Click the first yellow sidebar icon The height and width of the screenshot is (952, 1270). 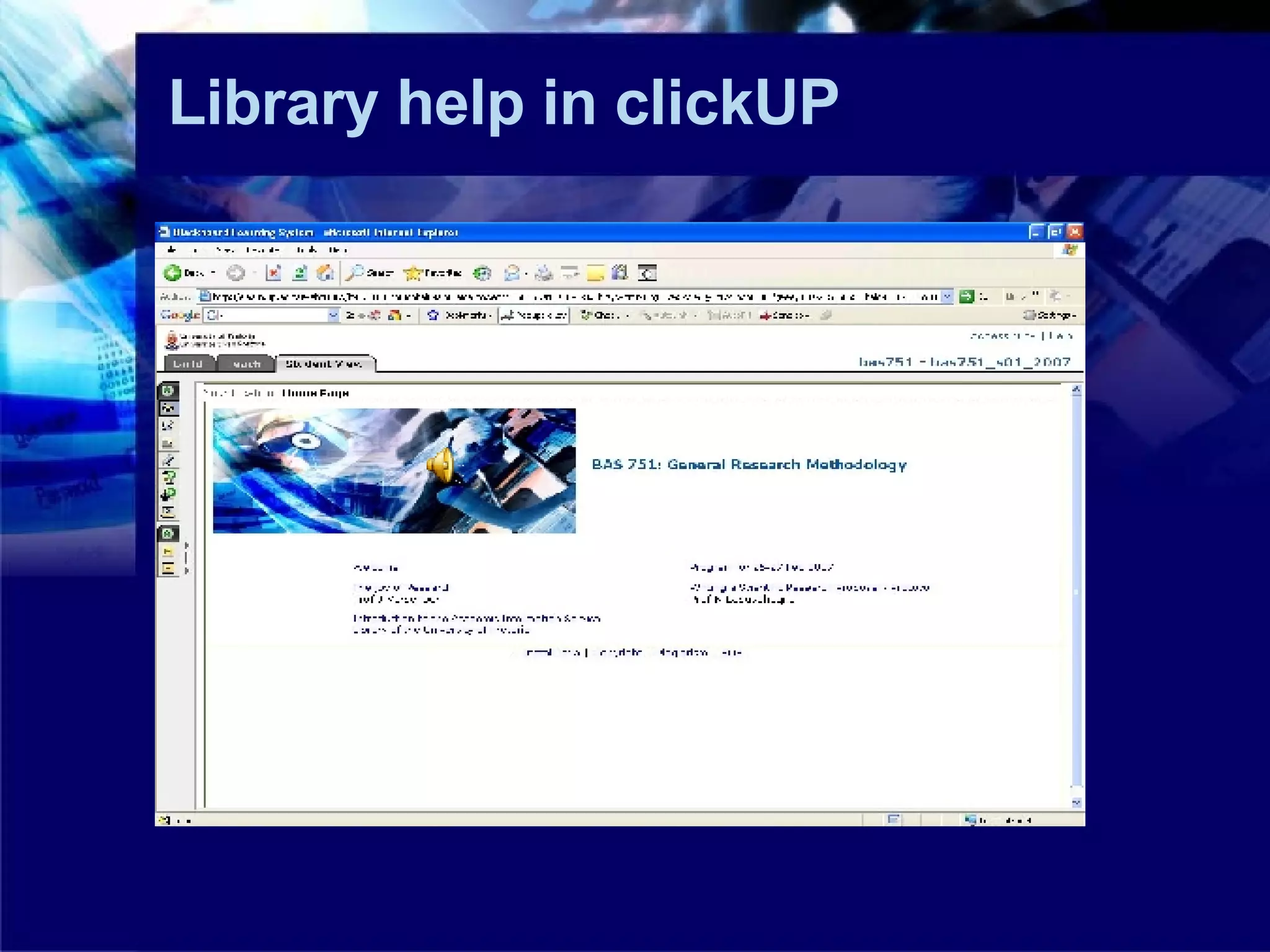(x=168, y=551)
